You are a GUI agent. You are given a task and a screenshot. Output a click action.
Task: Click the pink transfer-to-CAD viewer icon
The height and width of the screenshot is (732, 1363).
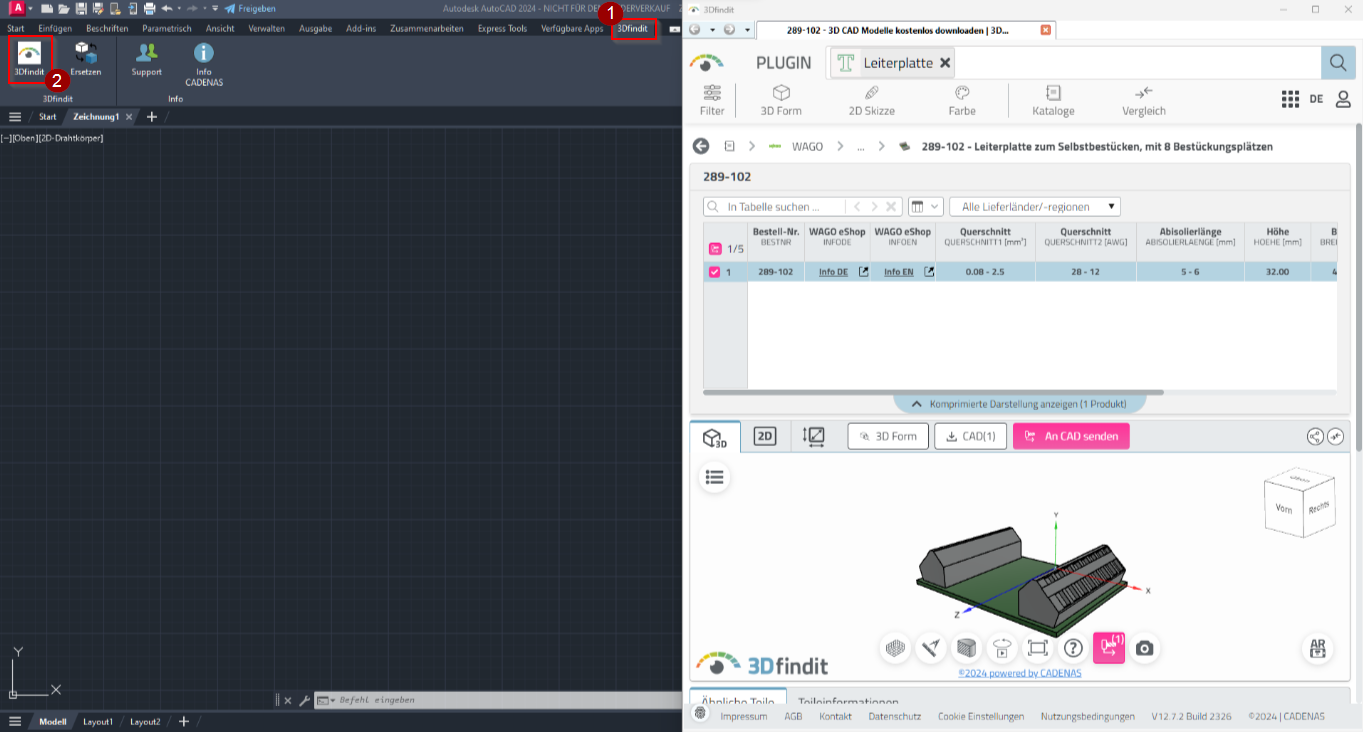[1109, 648]
